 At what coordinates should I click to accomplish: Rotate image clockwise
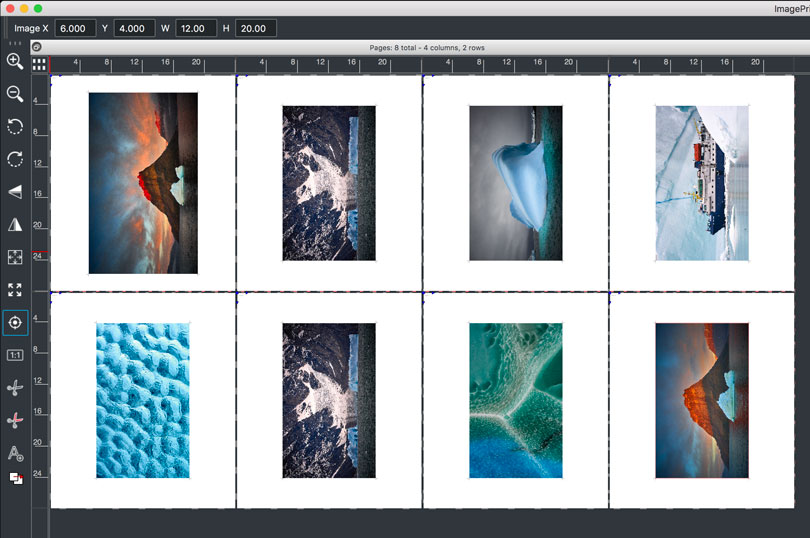point(14,159)
